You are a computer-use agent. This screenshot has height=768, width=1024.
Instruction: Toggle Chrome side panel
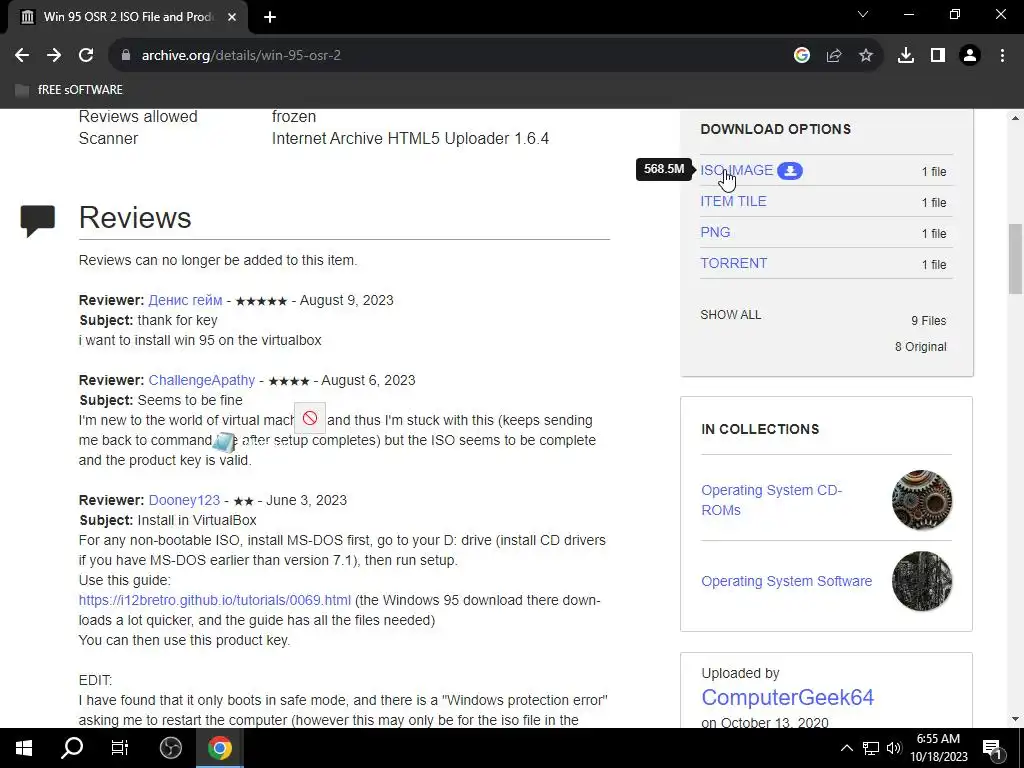[938, 56]
